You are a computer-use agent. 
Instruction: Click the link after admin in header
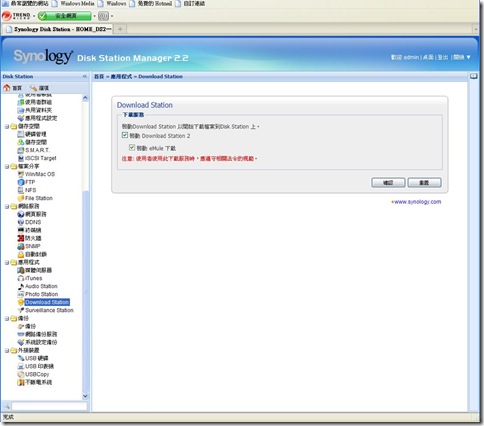tap(428, 57)
